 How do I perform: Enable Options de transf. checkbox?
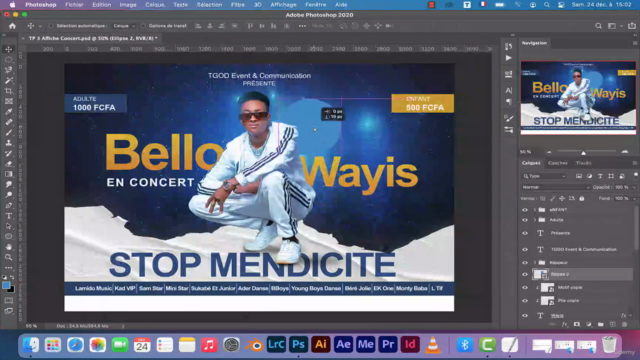click(143, 26)
